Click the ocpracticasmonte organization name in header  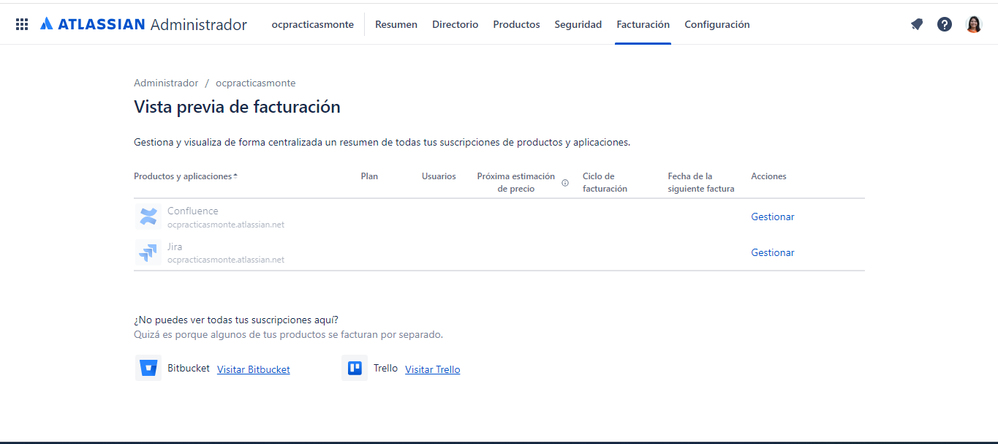pos(313,25)
